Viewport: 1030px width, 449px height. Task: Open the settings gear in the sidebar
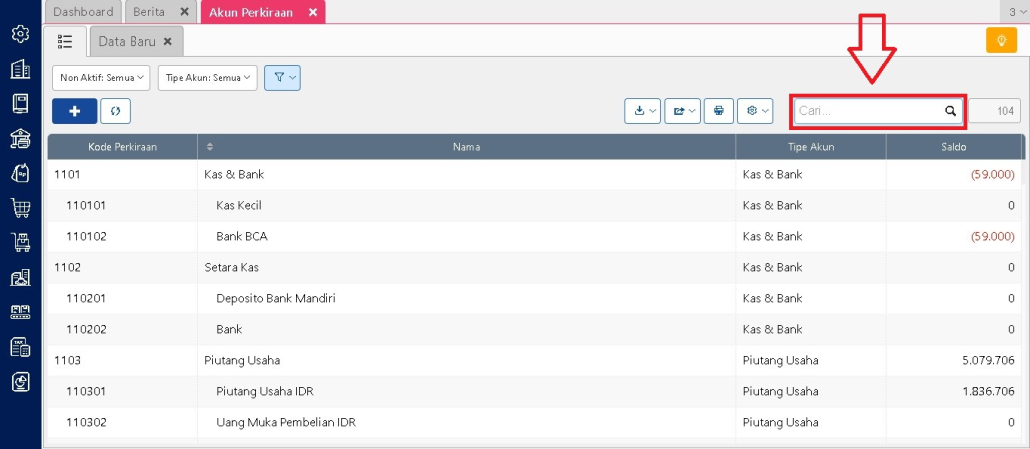[x=20, y=34]
